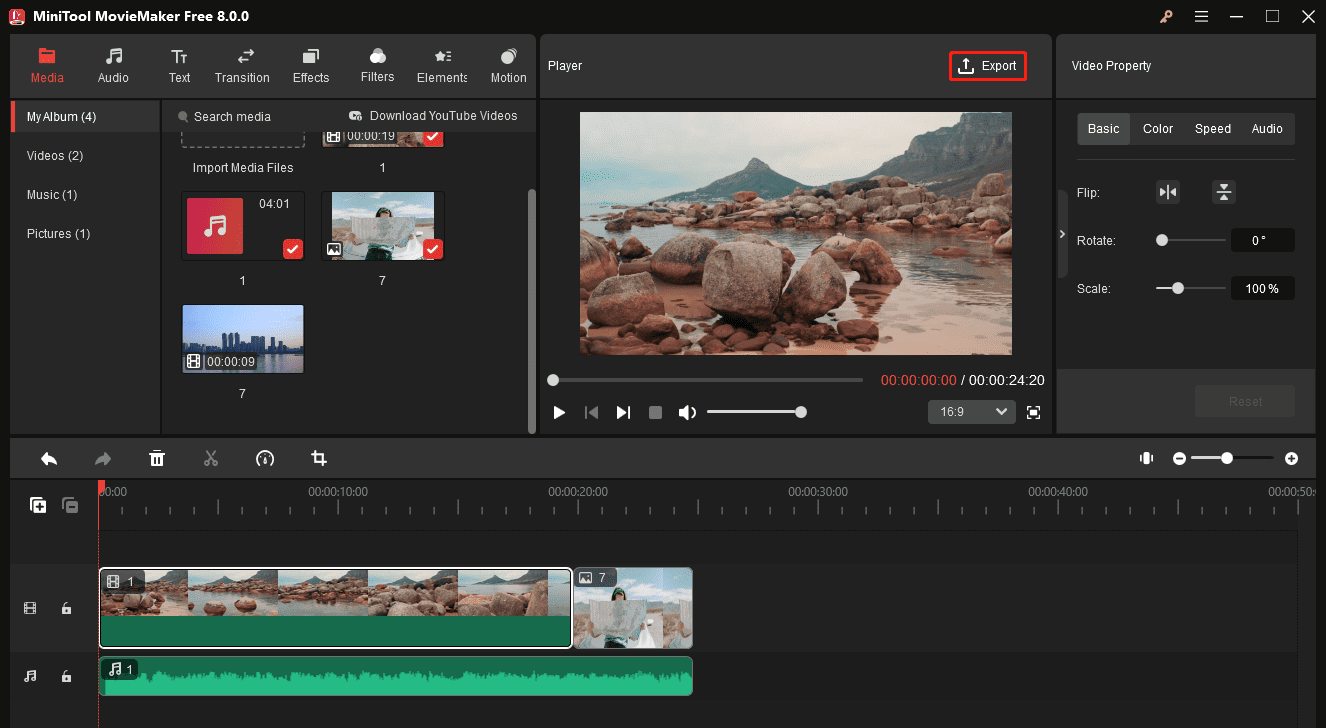1326x728 pixels.
Task: Click the Play button in player
Action: 559,412
